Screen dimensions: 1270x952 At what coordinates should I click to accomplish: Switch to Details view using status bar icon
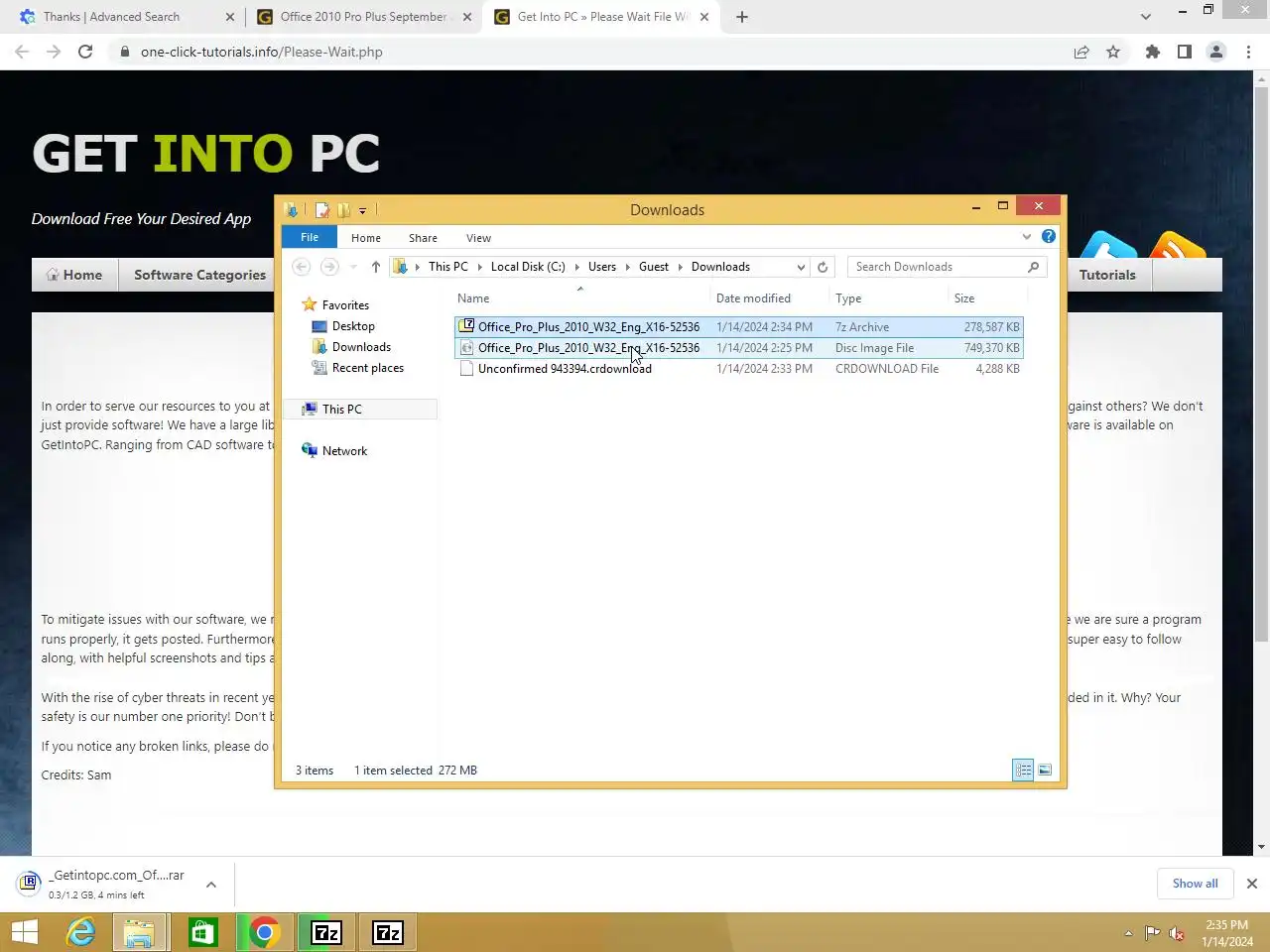pyautogui.click(x=1023, y=770)
